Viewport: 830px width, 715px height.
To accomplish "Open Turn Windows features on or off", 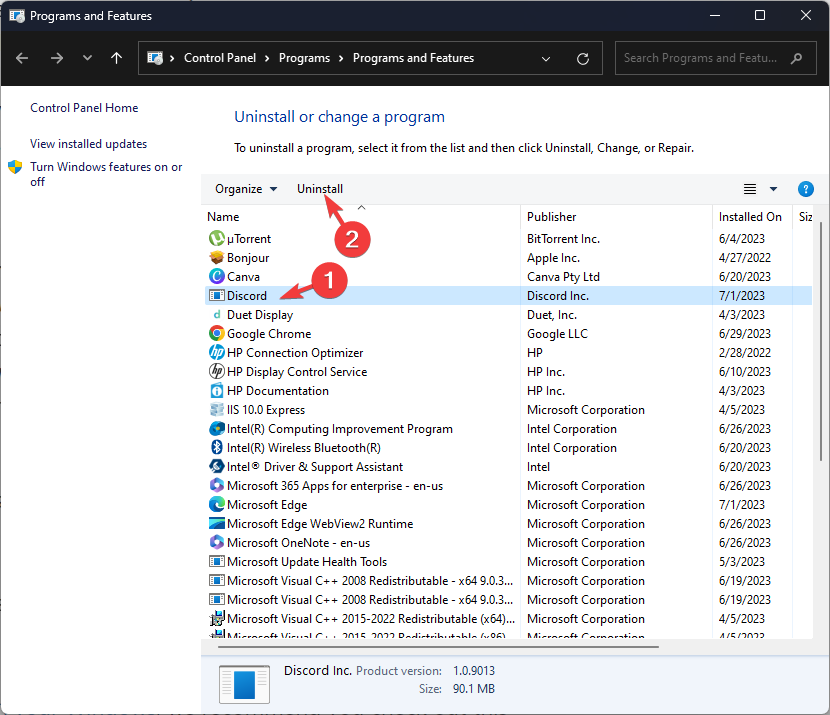I will click(106, 174).
